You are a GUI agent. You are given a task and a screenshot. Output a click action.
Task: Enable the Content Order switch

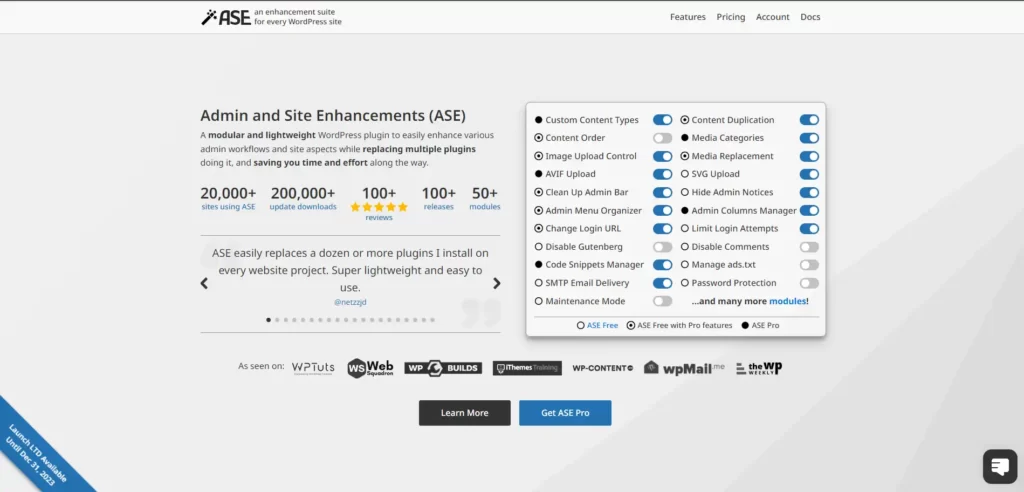(x=662, y=139)
